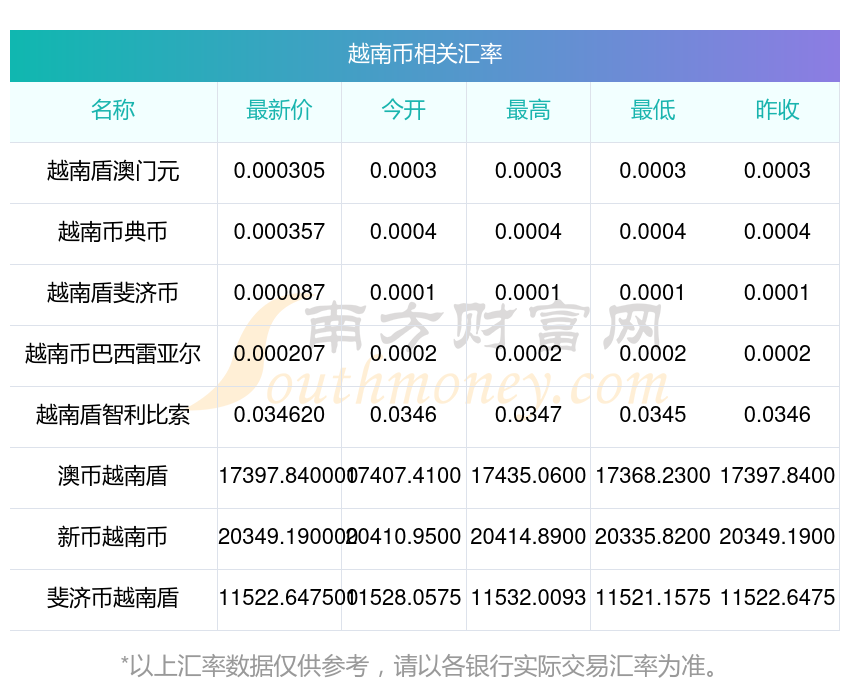850x697 pixels.
Task: Click the 越南币相关汇率 table title banner
Action: [x=425, y=54]
